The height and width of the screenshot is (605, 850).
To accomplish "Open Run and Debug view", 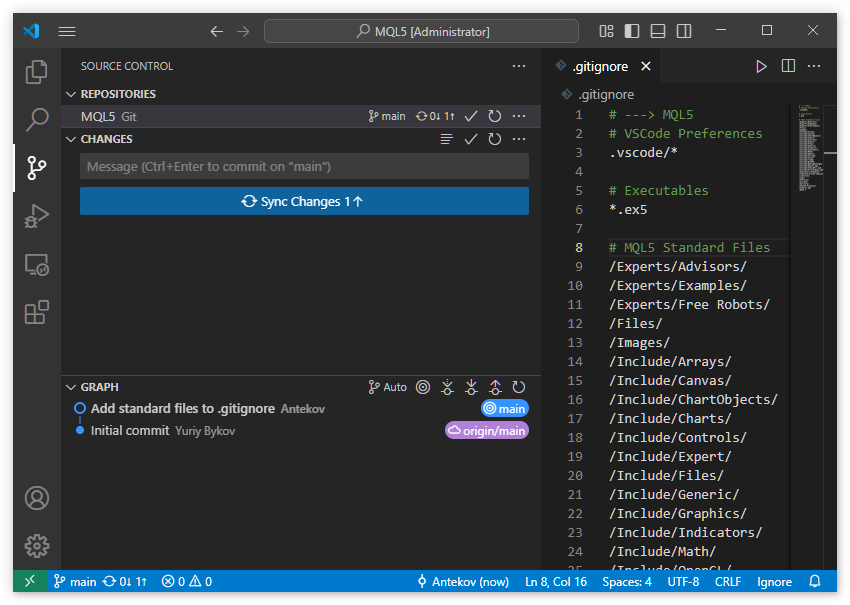I will click(37, 215).
